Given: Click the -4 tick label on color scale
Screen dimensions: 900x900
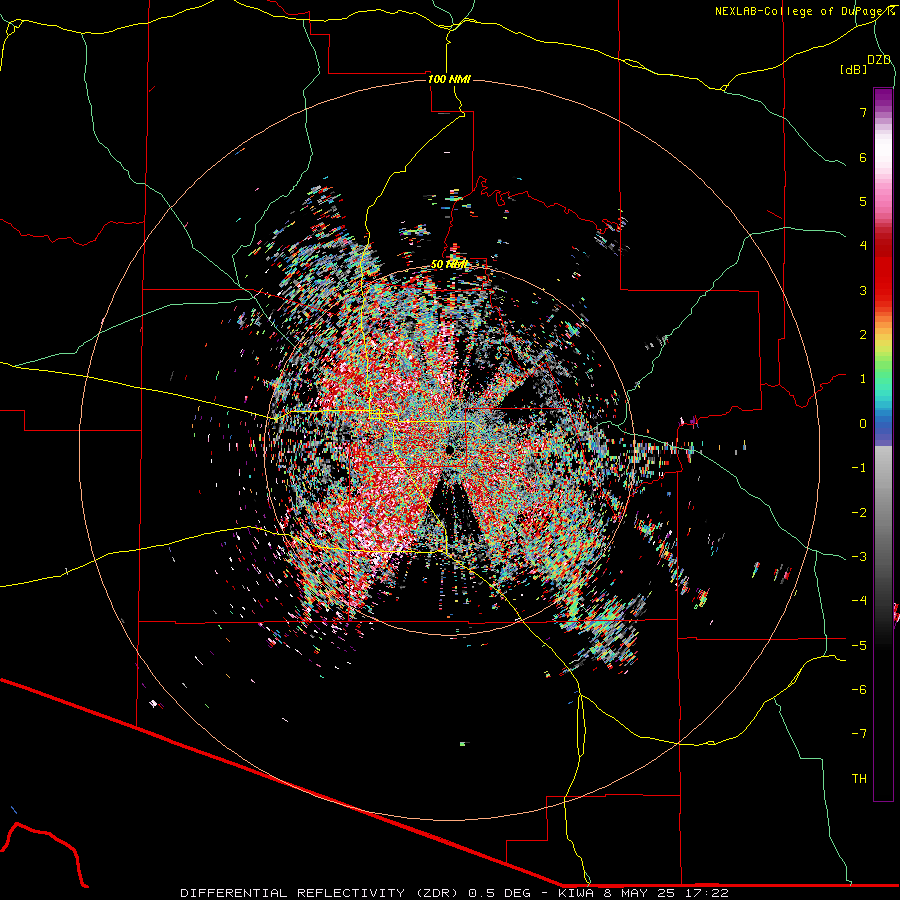Looking at the screenshot, I should [859, 601].
